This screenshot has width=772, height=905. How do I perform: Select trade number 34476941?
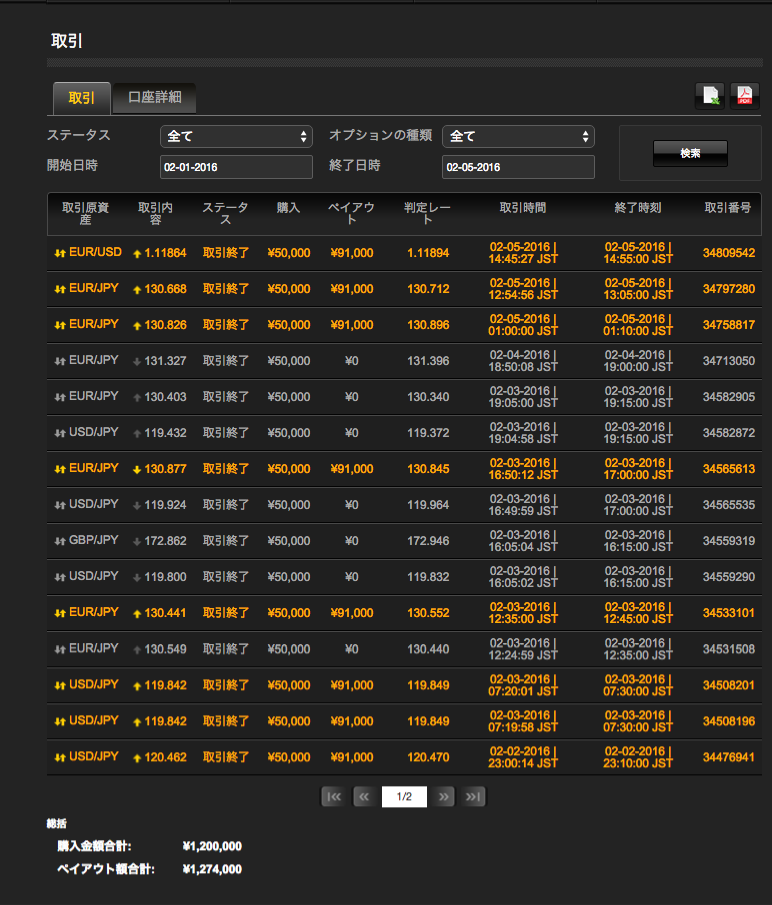click(729, 757)
